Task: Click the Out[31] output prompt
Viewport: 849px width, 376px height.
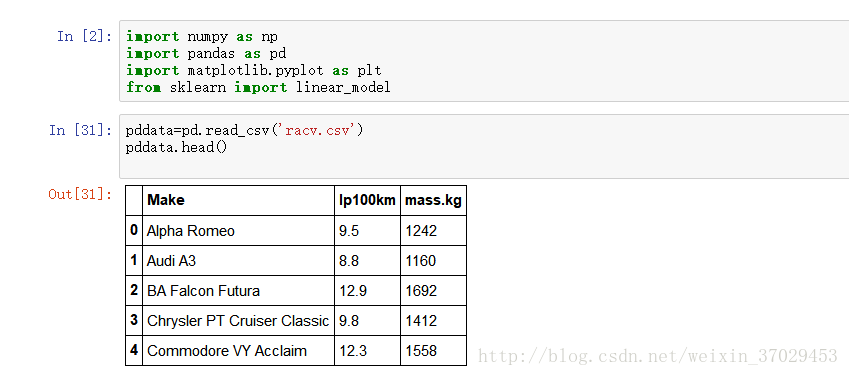Action: [x=81, y=195]
